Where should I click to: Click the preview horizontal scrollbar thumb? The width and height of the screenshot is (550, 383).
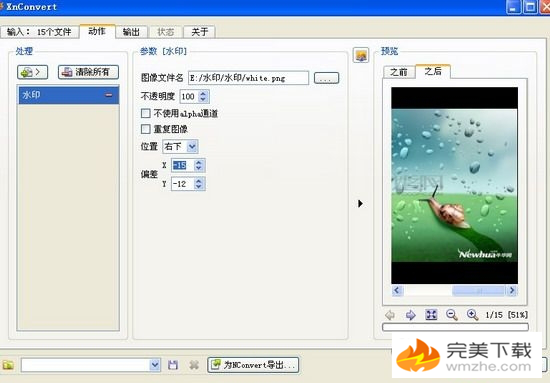[x=478, y=290]
